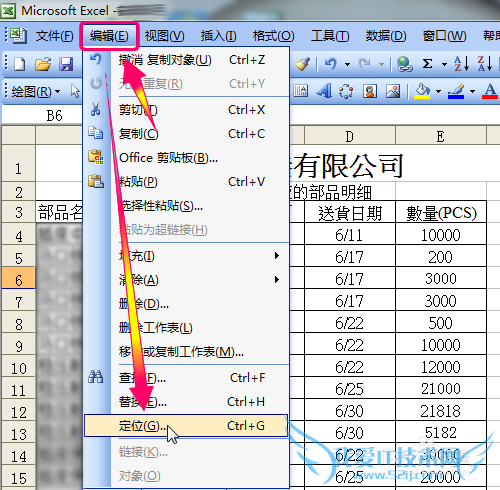This screenshot has width=500, height=490.
Task: Click the Name Box showing B6
Action: pos(42,115)
